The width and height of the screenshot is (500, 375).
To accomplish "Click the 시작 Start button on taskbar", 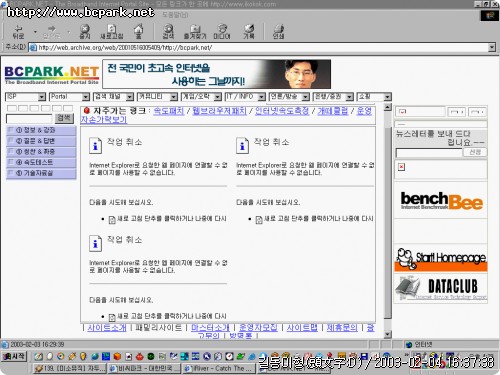I will (14, 356).
